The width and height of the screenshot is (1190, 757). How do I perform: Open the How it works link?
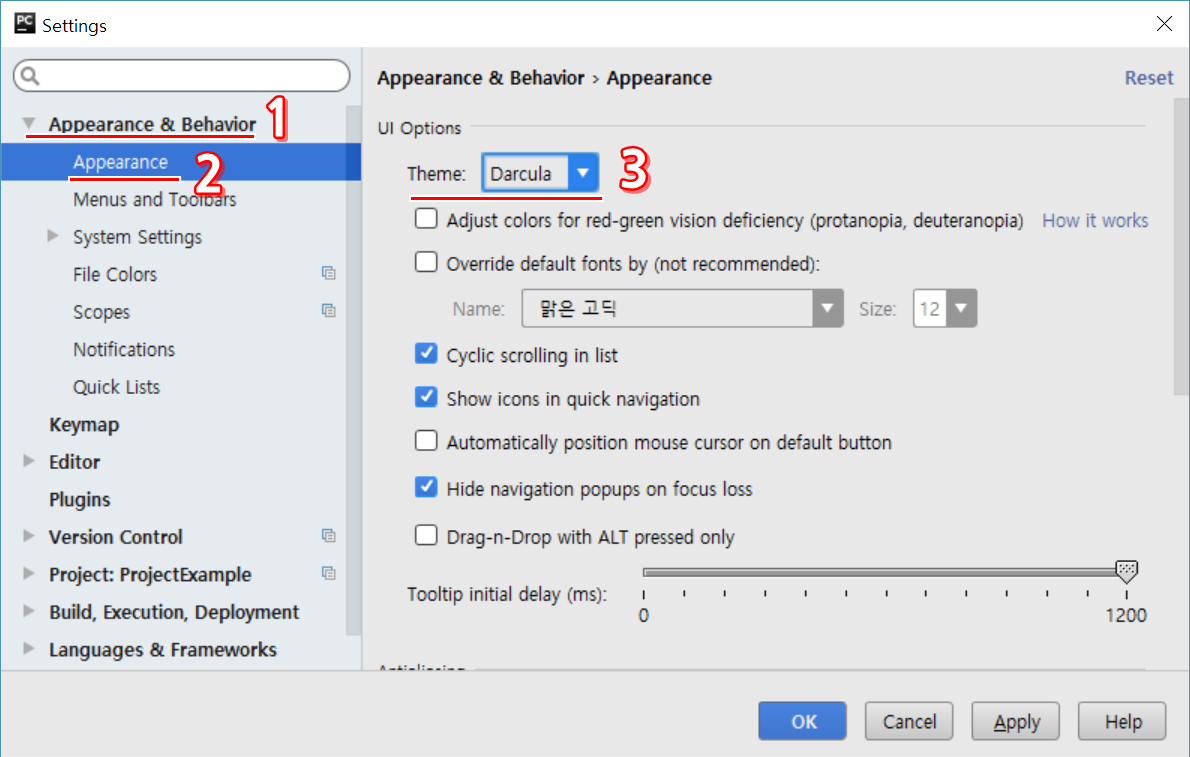1095,220
